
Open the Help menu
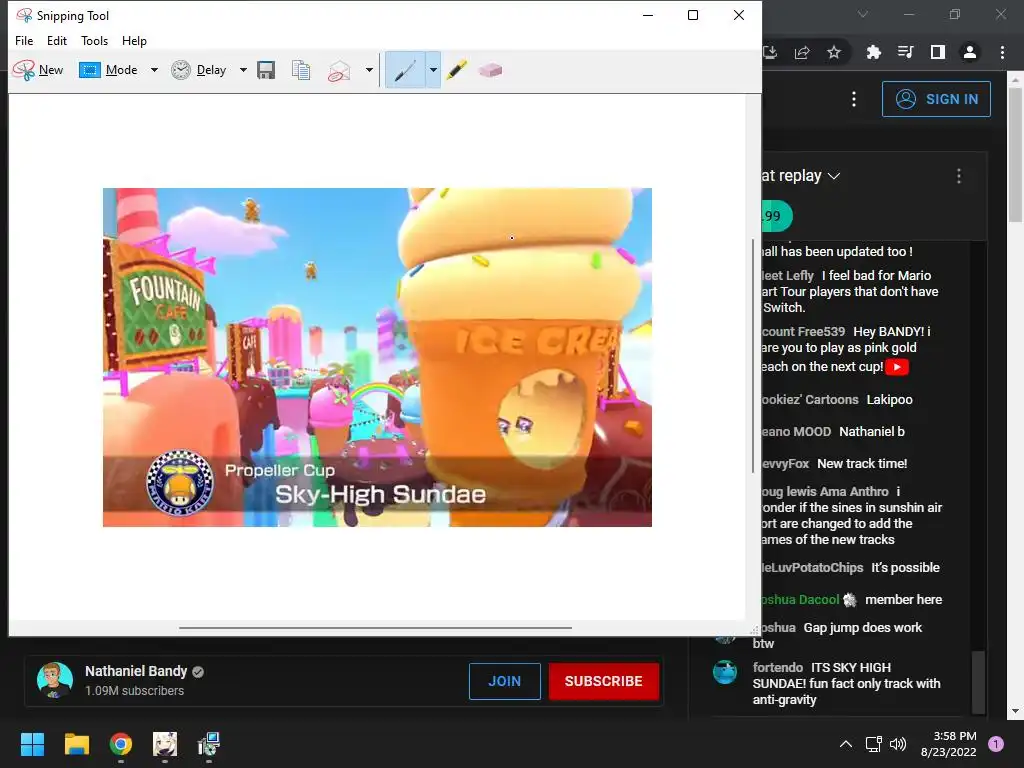134,40
